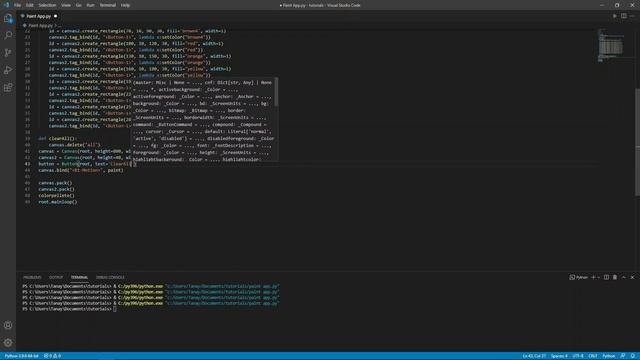640x360 pixels.
Task: Select the Python terminal shell label
Action: pyautogui.click(x=578, y=277)
